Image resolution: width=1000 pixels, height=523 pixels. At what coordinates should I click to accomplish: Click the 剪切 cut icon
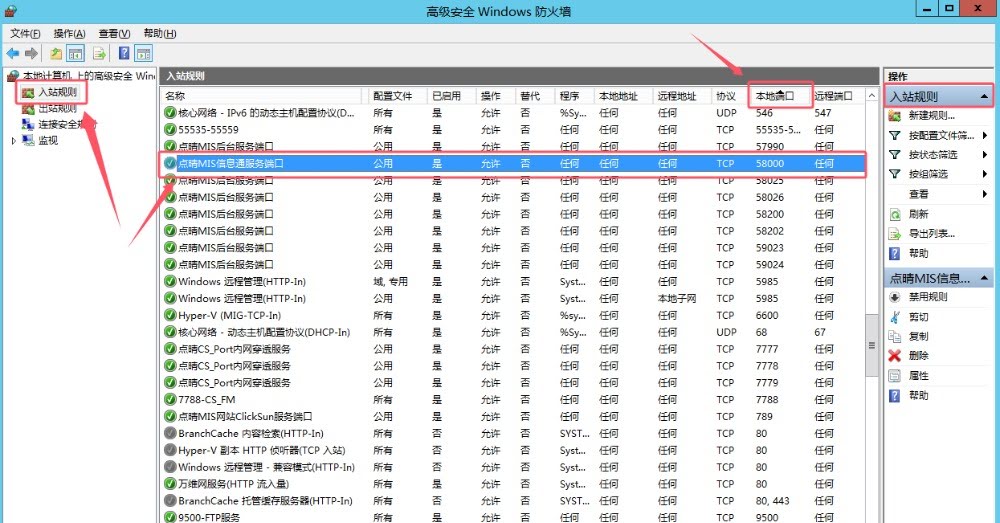click(x=895, y=317)
